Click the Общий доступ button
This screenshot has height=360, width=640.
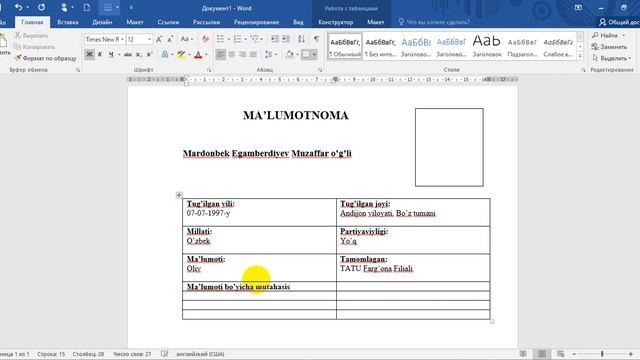619,22
